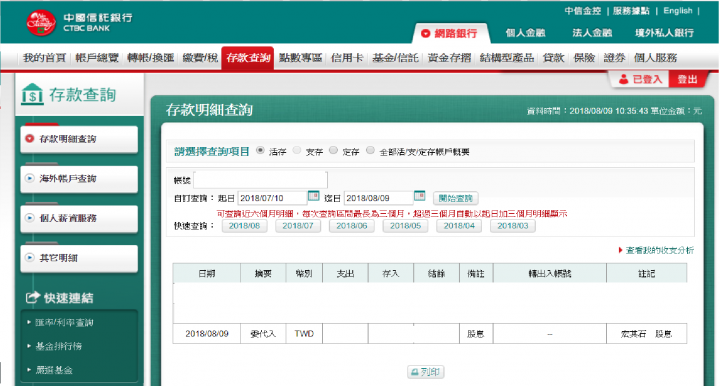
Task: Open 匯率/利率查詢 quick link
Action: 64,323
